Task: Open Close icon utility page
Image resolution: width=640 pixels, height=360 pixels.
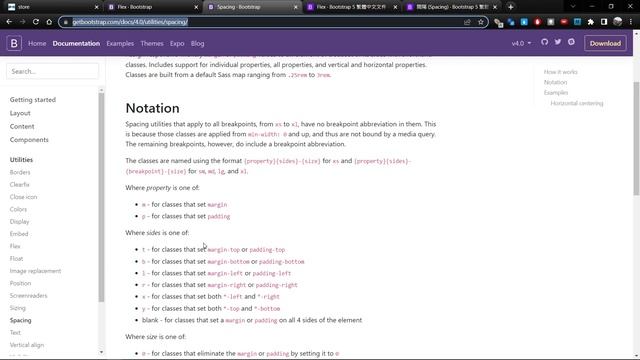Action: (x=23, y=197)
